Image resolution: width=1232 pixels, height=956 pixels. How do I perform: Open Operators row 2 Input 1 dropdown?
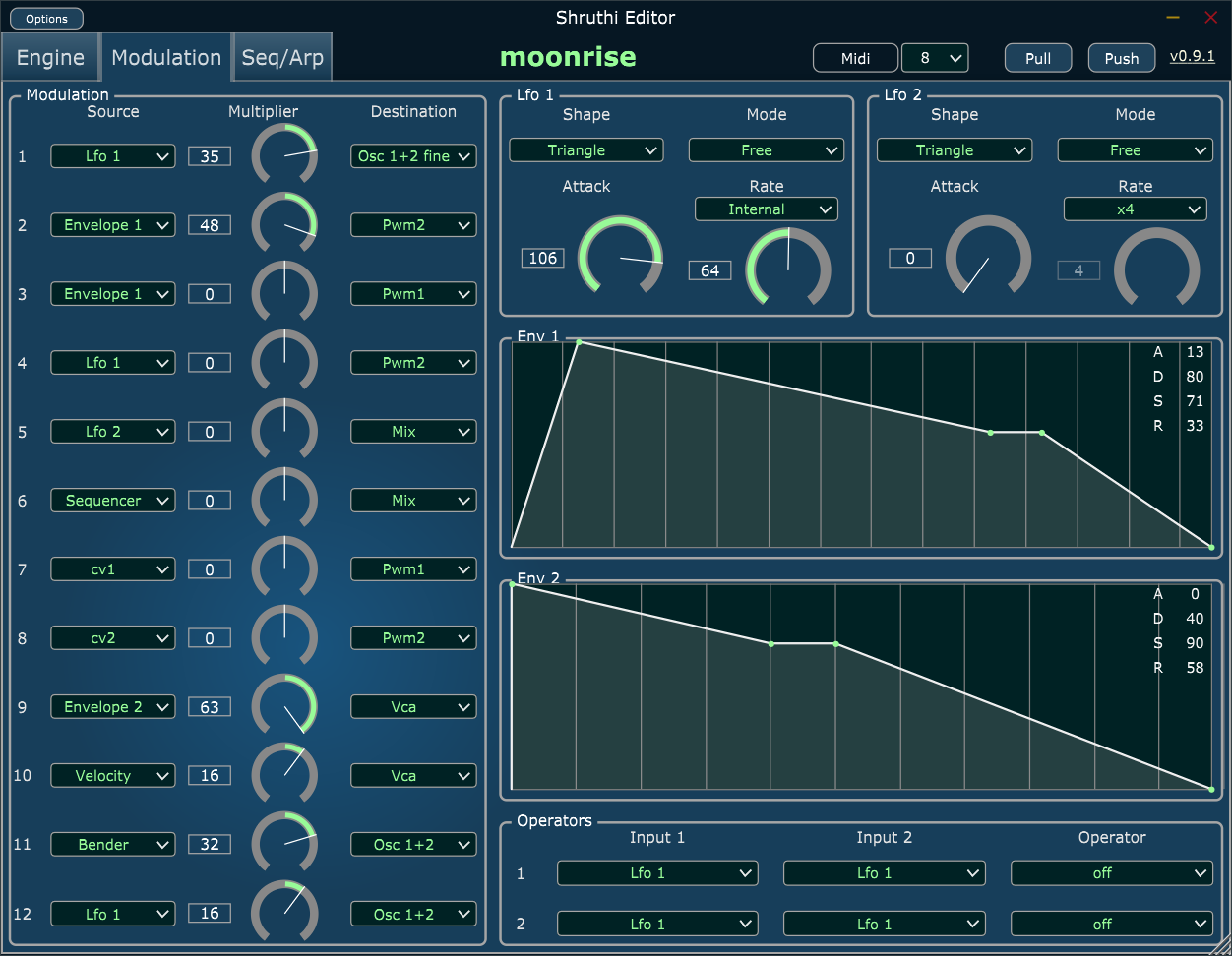pos(657,925)
